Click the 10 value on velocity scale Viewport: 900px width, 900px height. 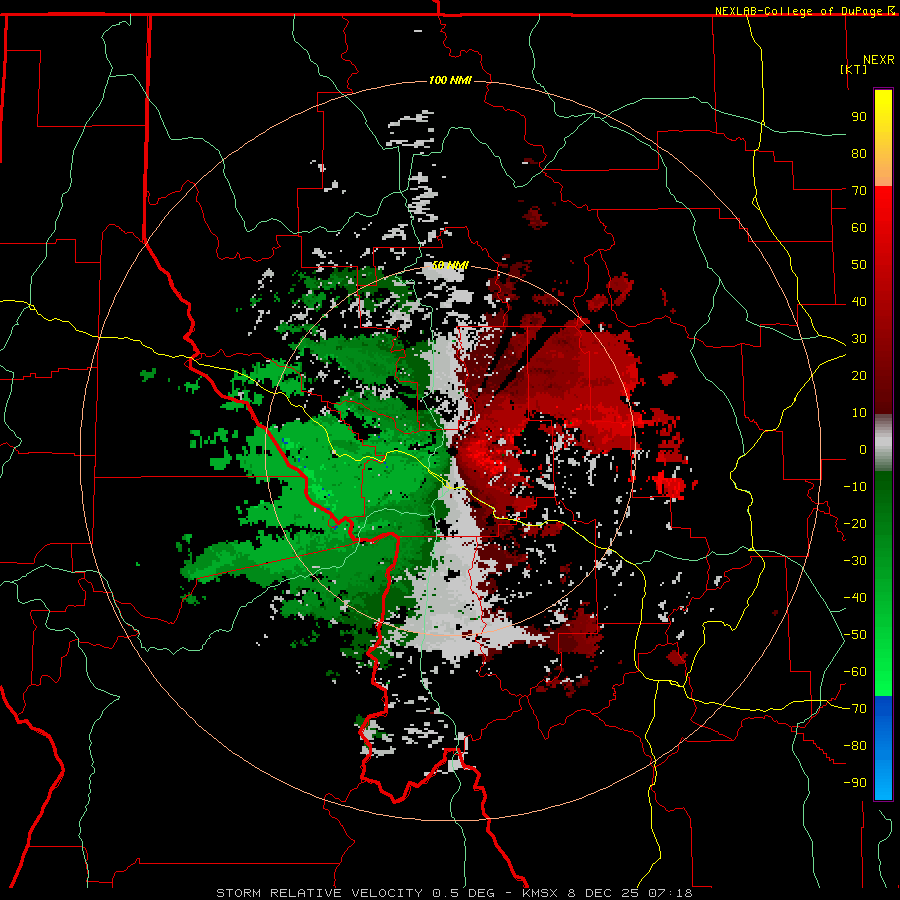coord(859,413)
